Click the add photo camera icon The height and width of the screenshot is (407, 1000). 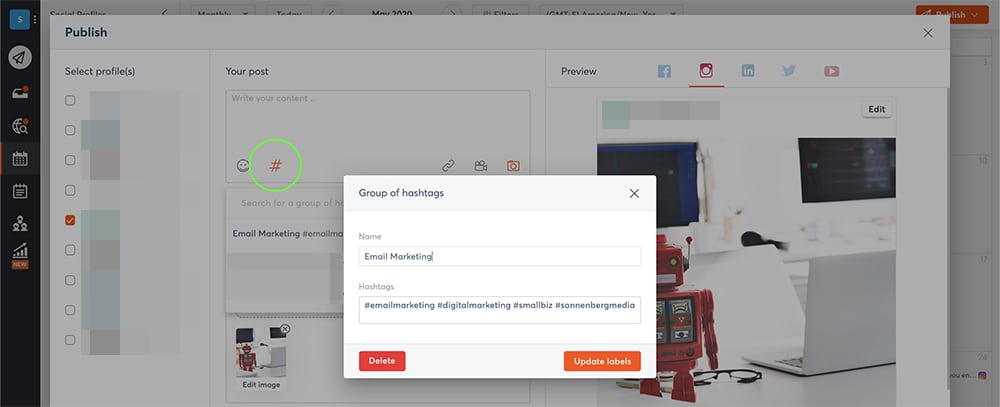pos(513,166)
